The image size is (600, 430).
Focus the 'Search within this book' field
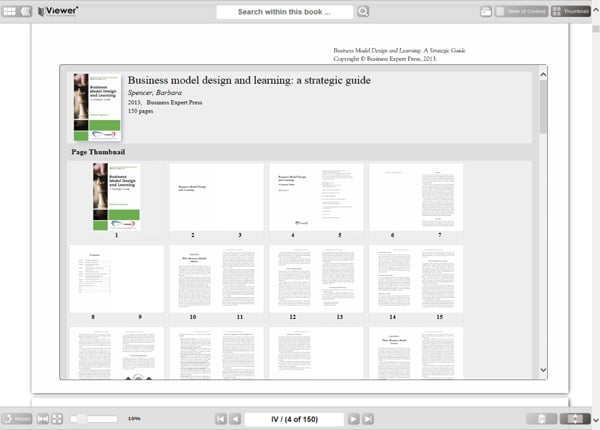(x=284, y=12)
